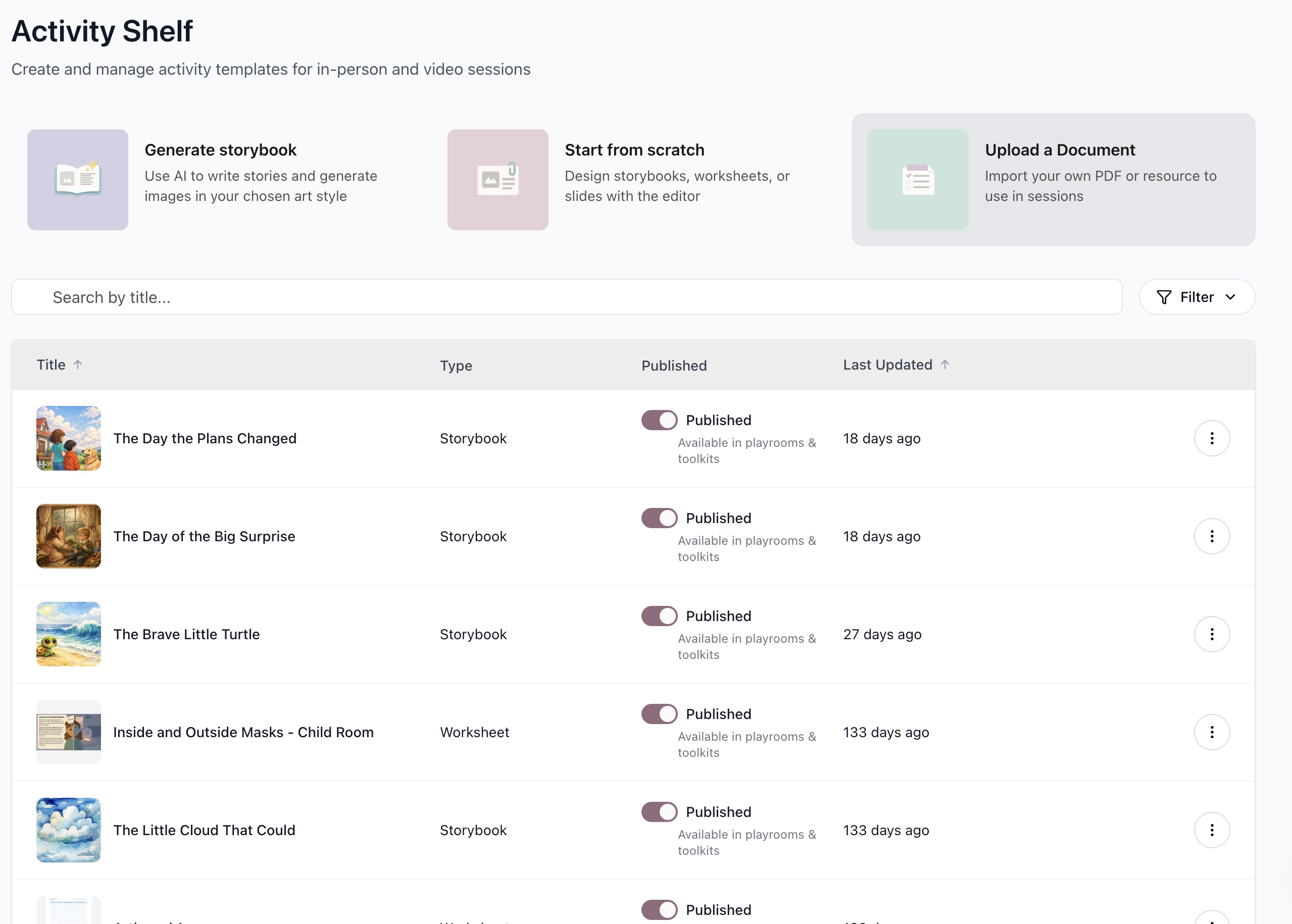Open three-dot menu for The Brave Little Turtle
Image resolution: width=1292 pixels, height=924 pixels.
coord(1211,634)
